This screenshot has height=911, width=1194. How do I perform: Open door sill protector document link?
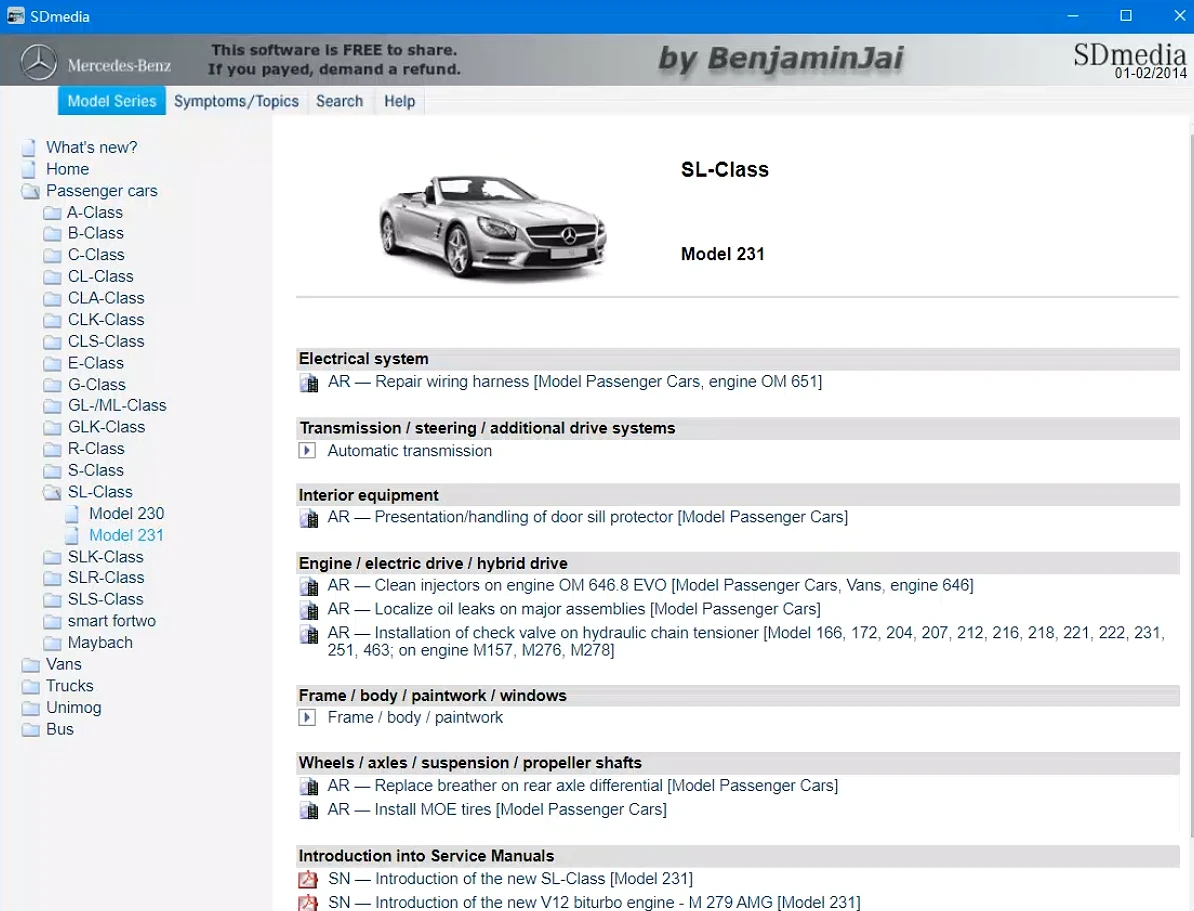click(x=588, y=517)
